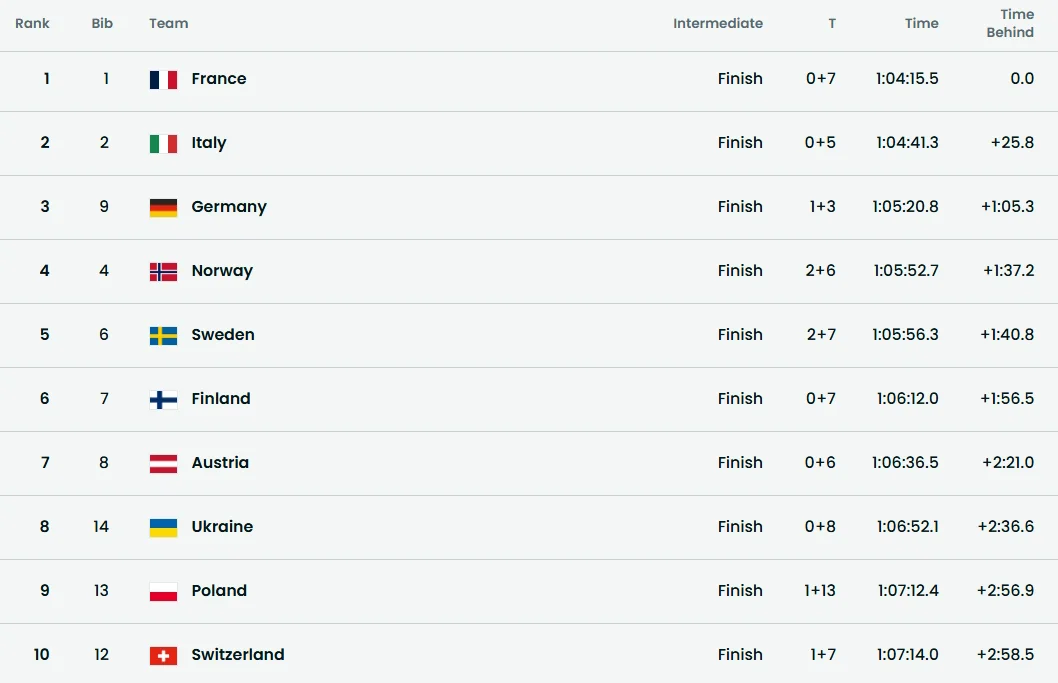Screen dimensions: 1058x683
Task: Sort by the Rank column header
Action: 32,23
